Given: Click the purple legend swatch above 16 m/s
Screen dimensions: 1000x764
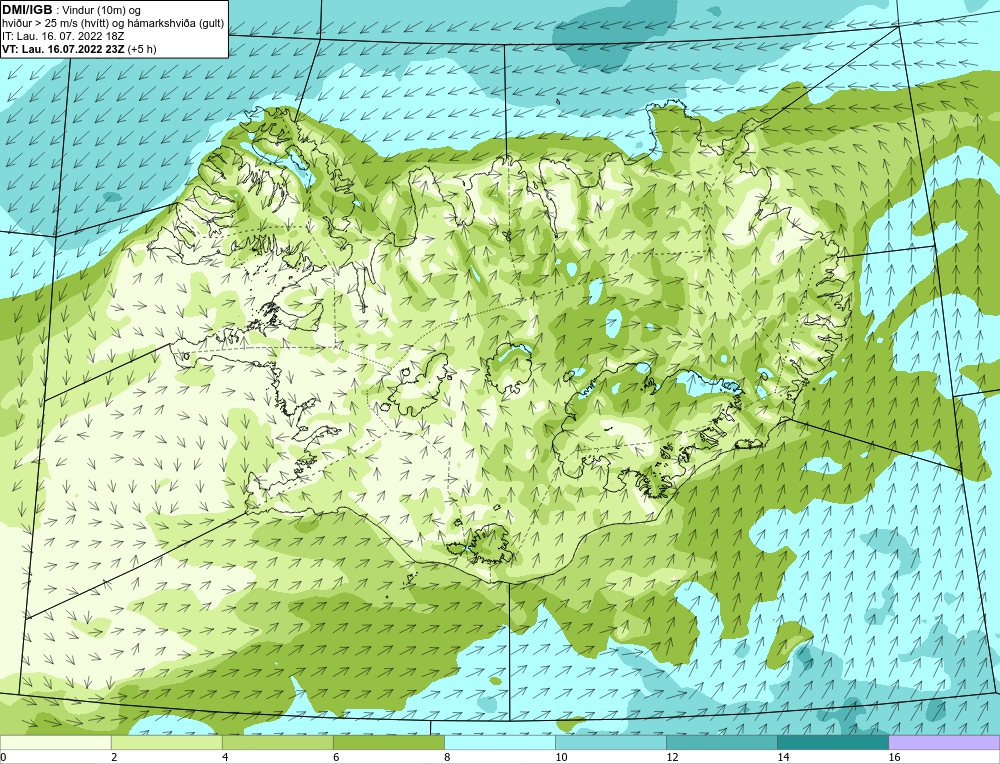Looking at the screenshot, I should [944, 742].
